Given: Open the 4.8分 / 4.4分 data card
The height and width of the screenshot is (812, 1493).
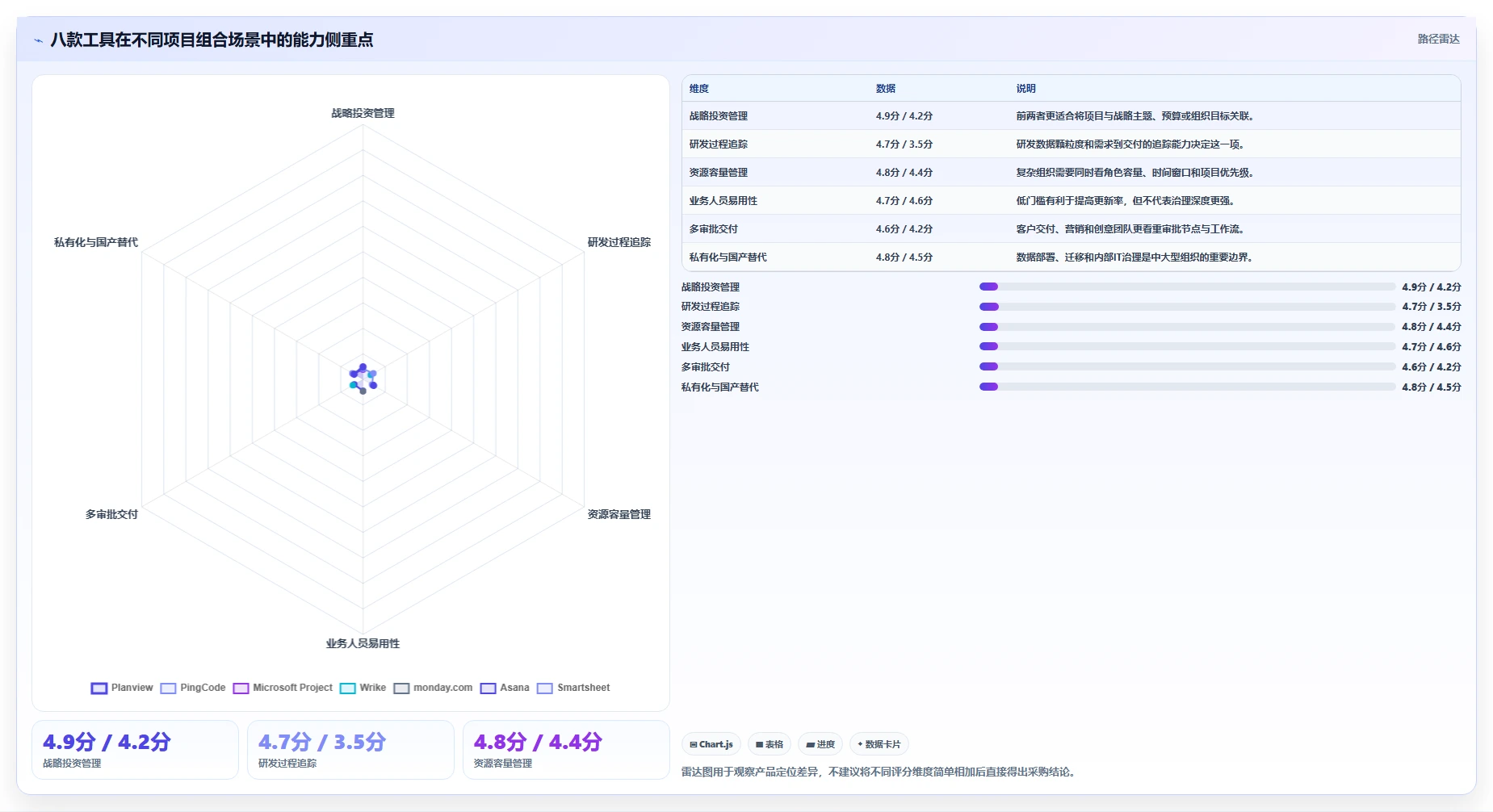Looking at the screenshot, I should click(x=566, y=750).
